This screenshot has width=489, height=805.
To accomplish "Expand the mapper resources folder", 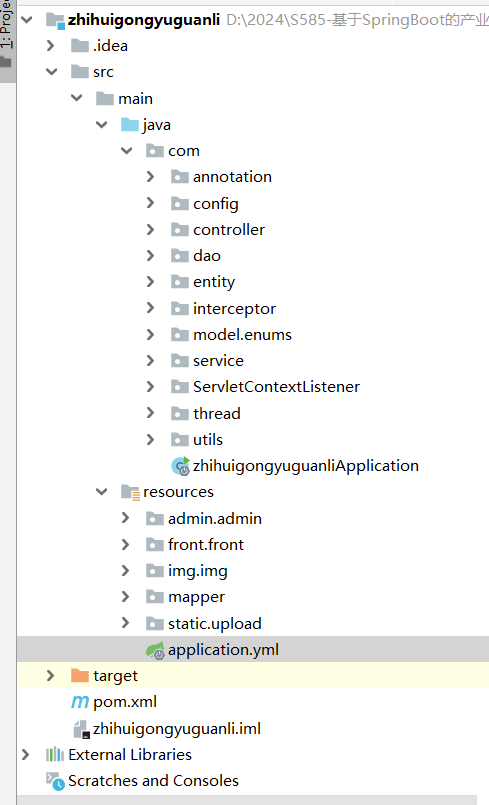I will pyautogui.click(x=125, y=596).
